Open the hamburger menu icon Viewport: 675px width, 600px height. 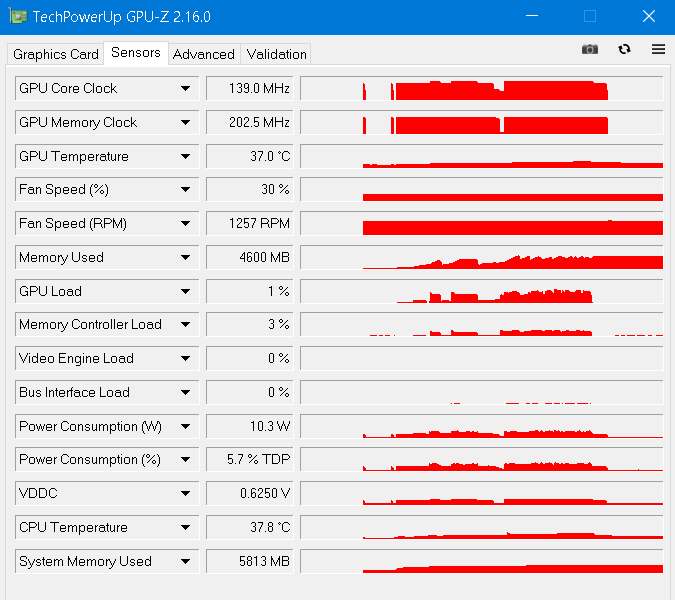click(658, 49)
